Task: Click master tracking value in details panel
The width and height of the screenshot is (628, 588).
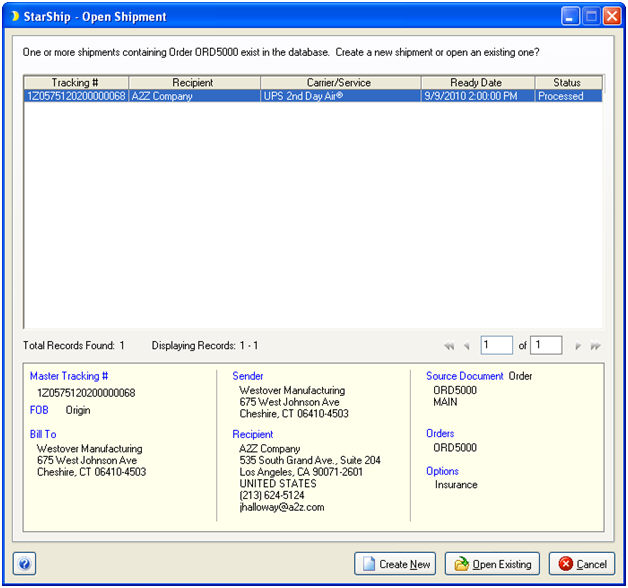Action: (86, 393)
